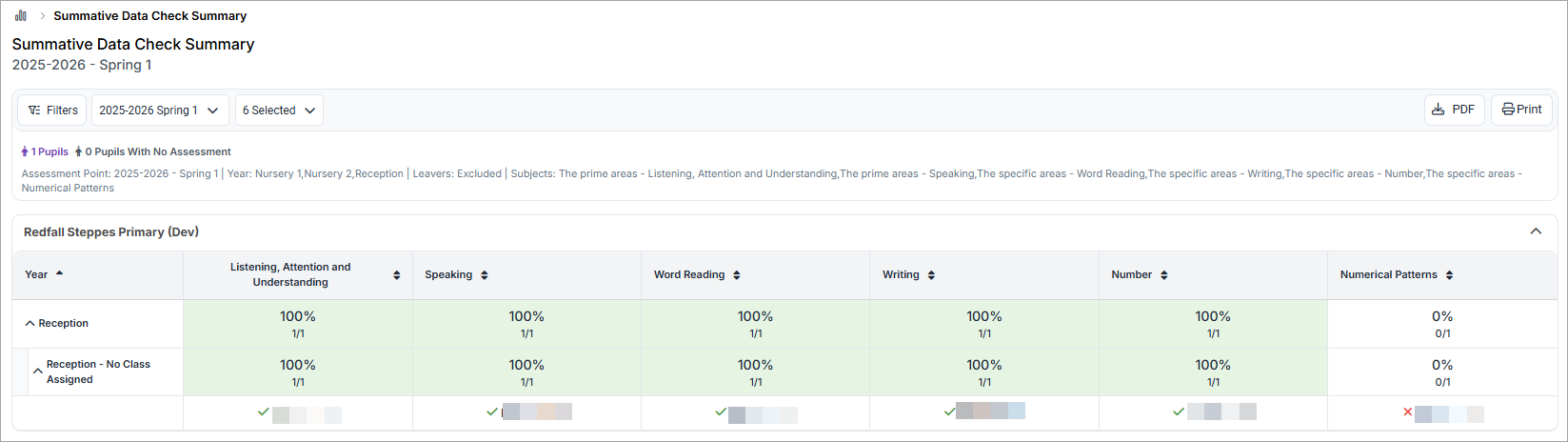The image size is (1568, 442).
Task: Sort by the Writing column
Action: 931,275
